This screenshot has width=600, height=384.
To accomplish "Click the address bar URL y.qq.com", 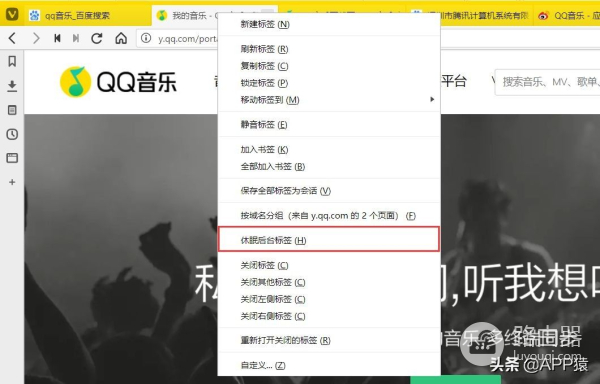I will click(188, 38).
